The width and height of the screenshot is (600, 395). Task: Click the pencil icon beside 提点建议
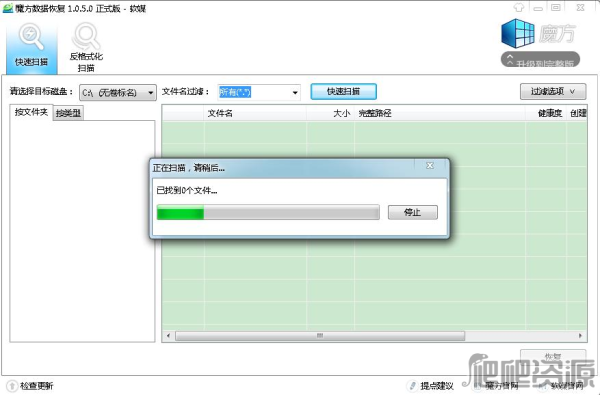click(x=412, y=386)
